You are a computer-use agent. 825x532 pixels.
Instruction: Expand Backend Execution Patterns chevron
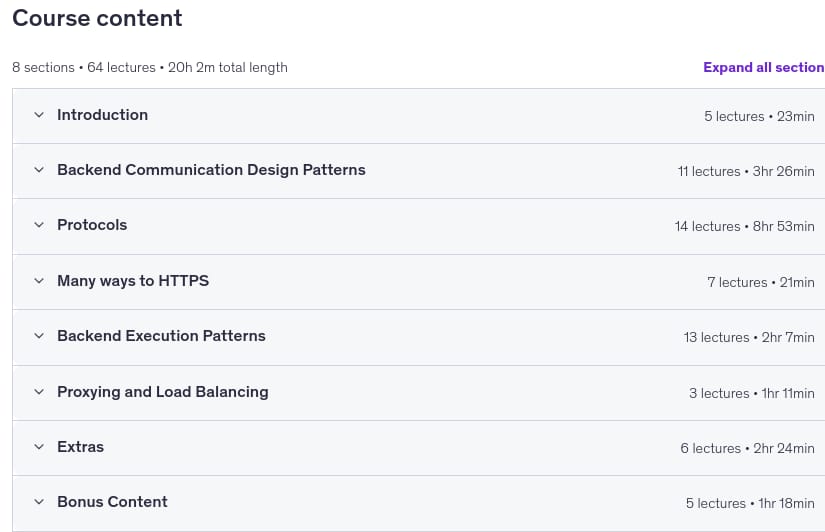(39, 336)
